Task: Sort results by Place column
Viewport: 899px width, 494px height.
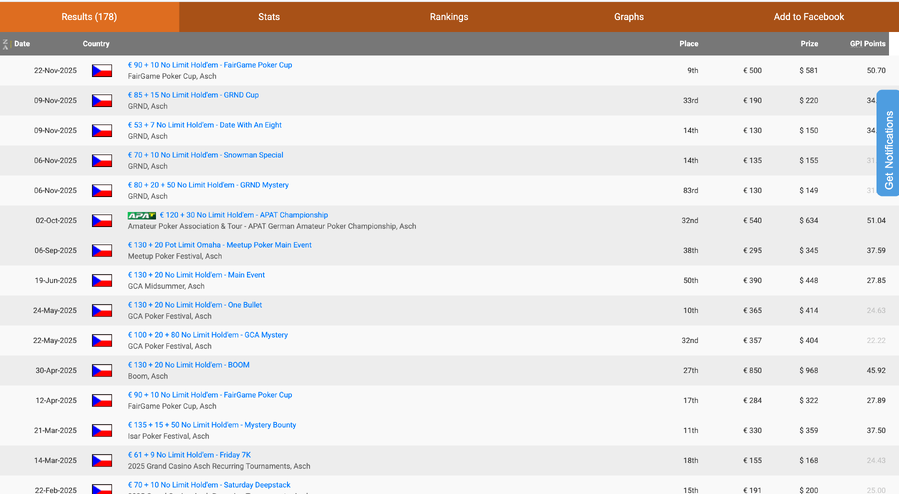Action: [x=688, y=44]
